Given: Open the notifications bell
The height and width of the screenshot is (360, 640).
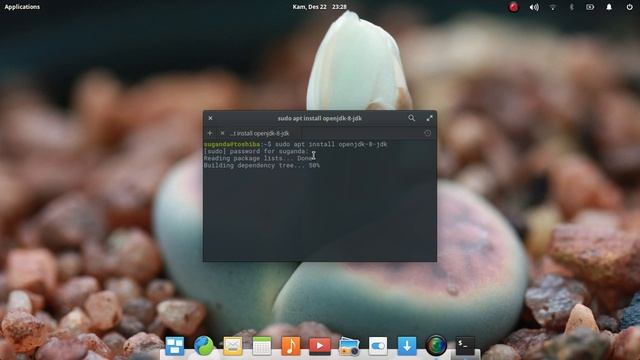Looking at the screenshot, I should point(609,7).
